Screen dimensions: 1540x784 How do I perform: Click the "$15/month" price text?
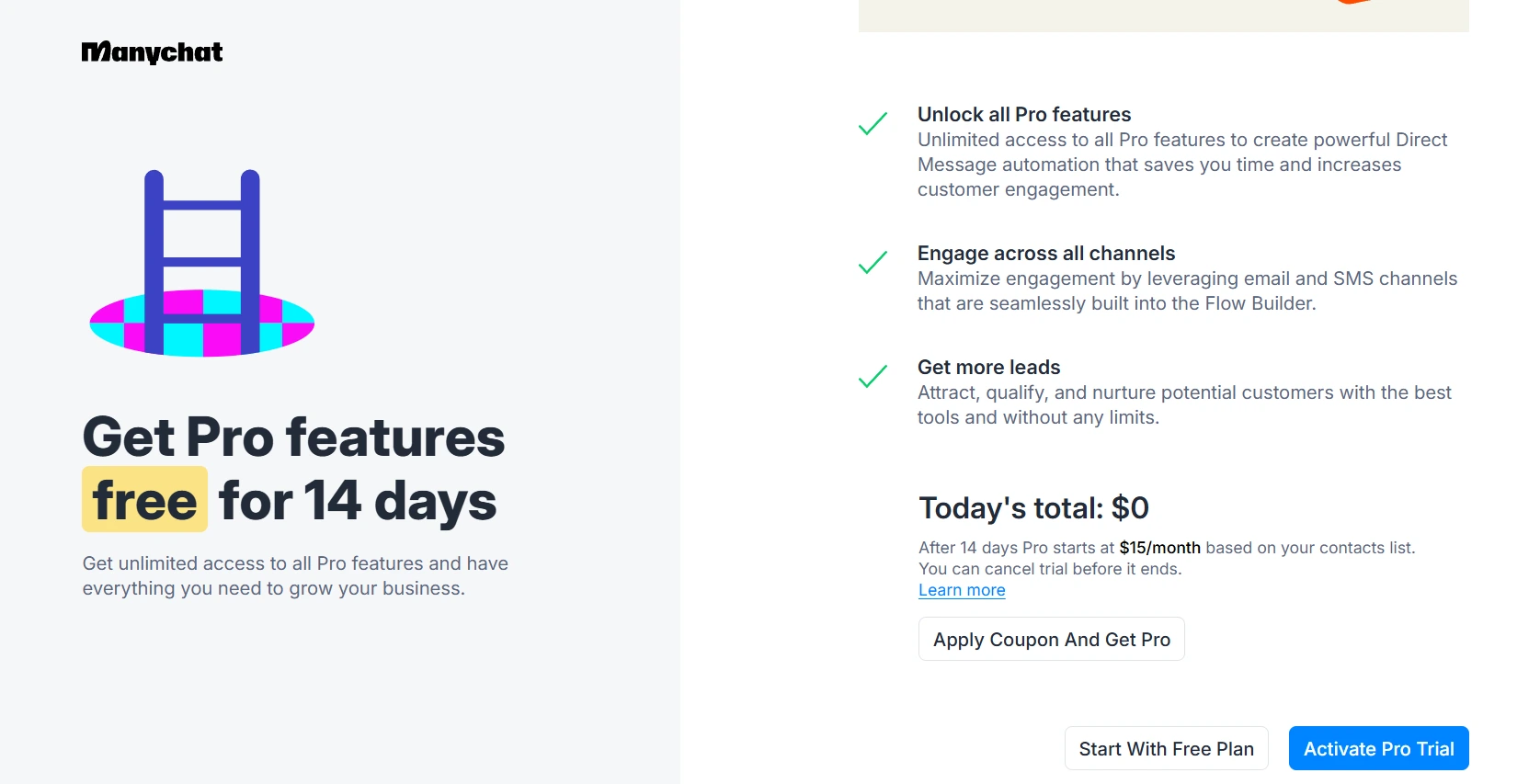1159,548
